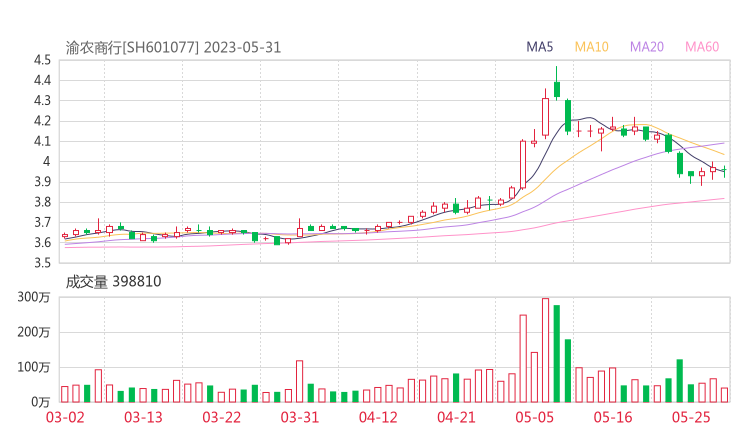
Task: Click the 300万 volume axis label
Action: (x=34, y=297)
